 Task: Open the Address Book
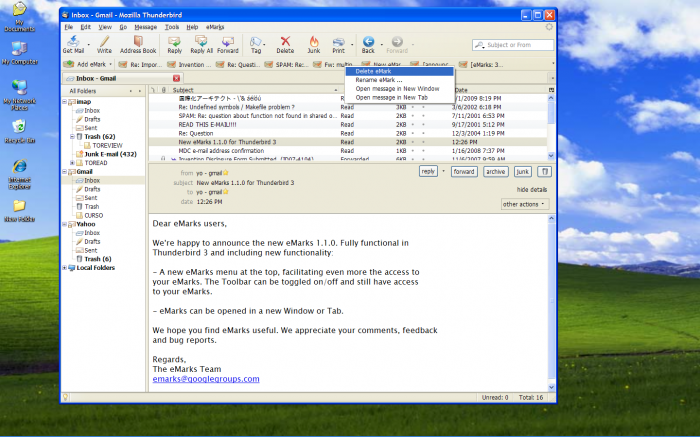point(138,42)
